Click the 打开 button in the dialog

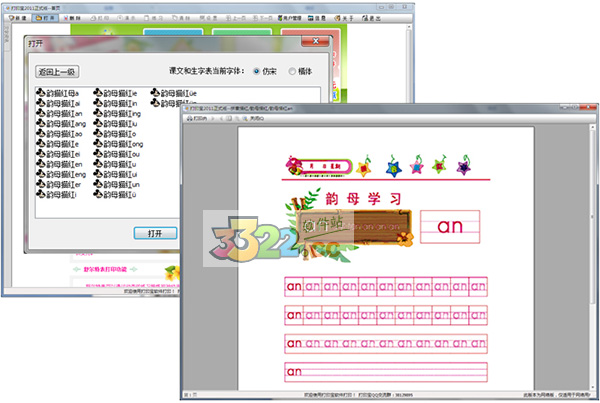click(x=155, y=233)
